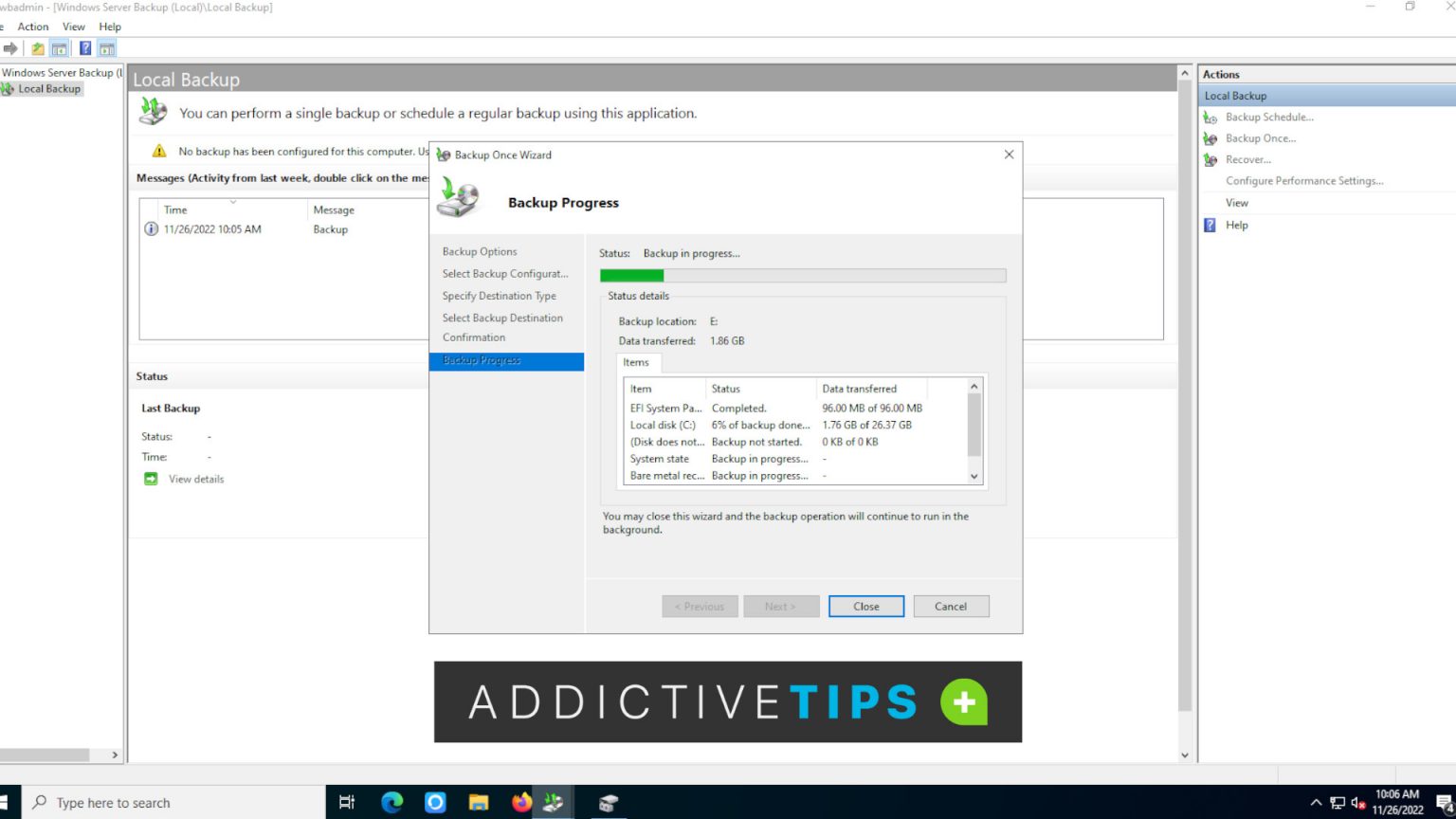
Task: Expand hidden icons in the system tray
Action: pyautogui.click(x=1317, y=801)
